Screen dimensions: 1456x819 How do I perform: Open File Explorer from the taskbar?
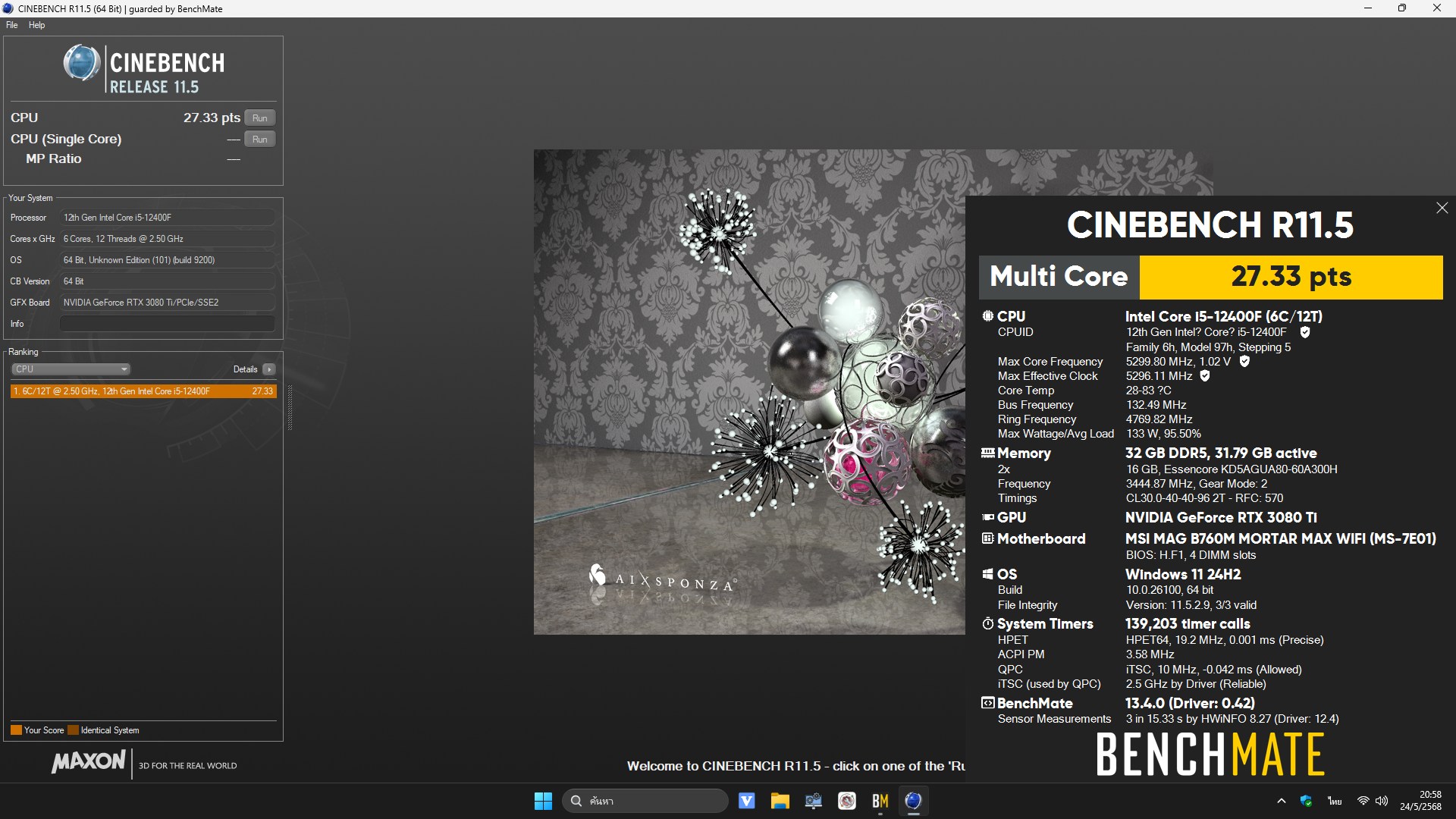pyautogui.click(x=780, y=801)
